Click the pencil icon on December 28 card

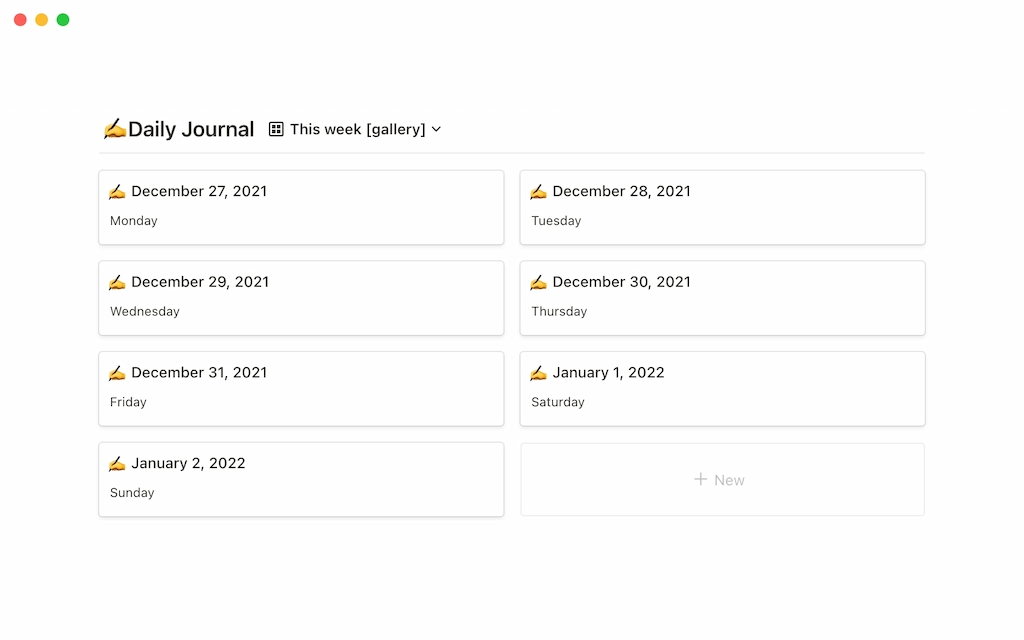[x=539, y=191]
